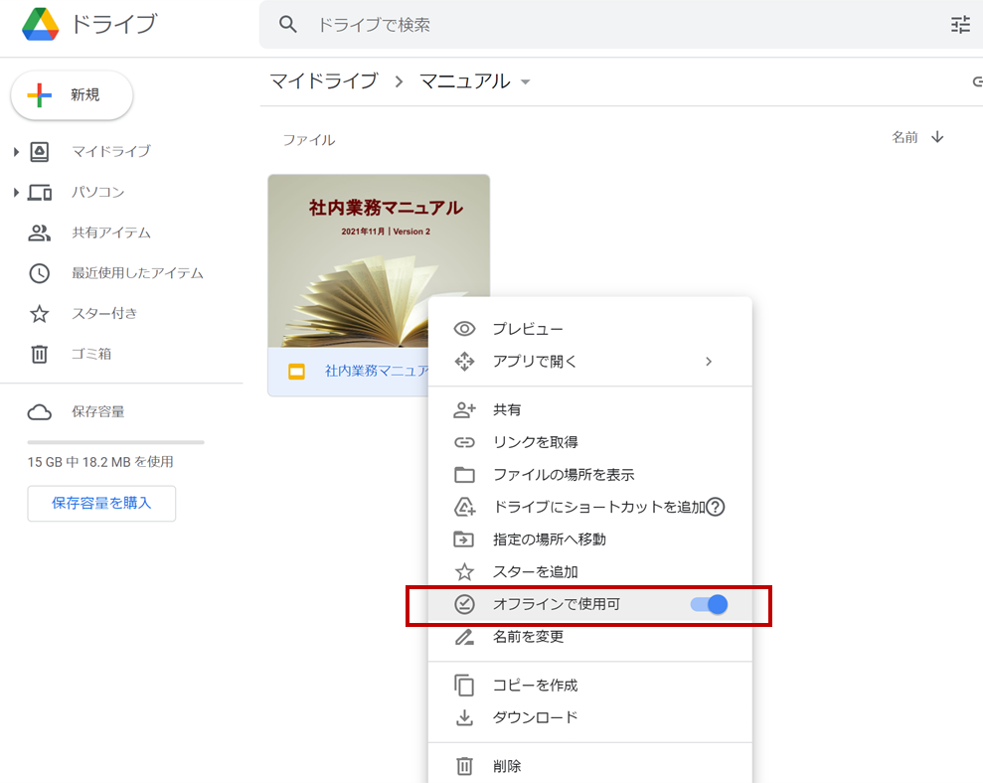Click the マニュアル breadcrumb folder name
The width and height of the screenshot is (983, 783).
[x=465, y=81]
